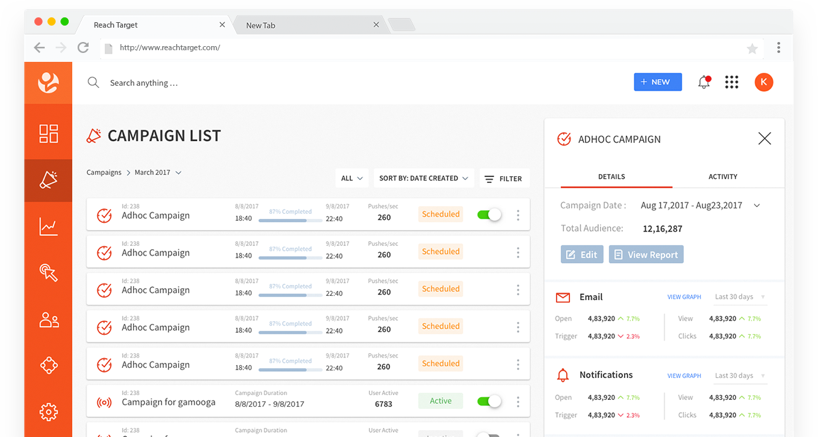This screenshot has width=818, height=437.
Task: Click the cursor-target icon in the sidebar
Action: tap(49, 273)
